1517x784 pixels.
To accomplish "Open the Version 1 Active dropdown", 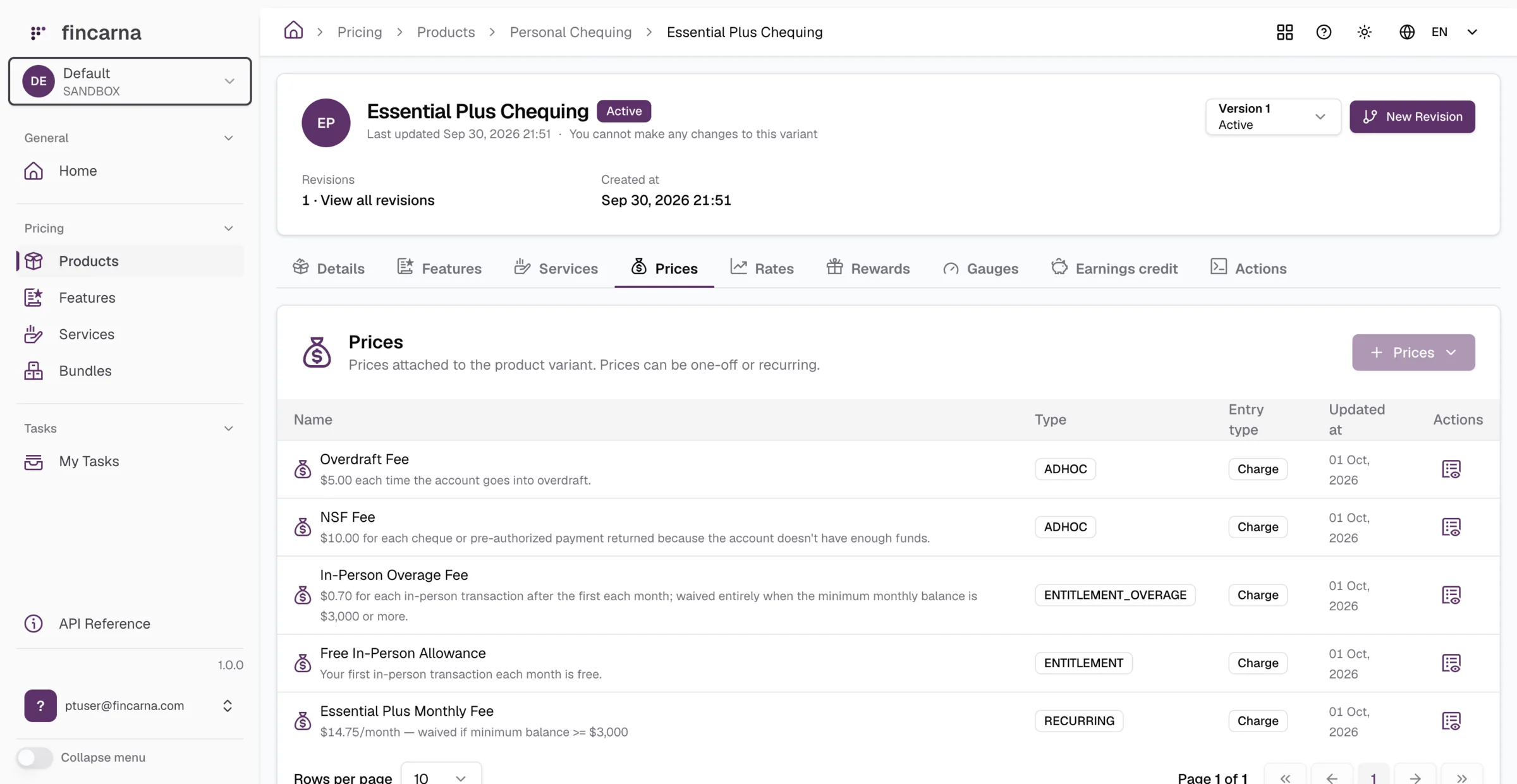I will 1272,117.
